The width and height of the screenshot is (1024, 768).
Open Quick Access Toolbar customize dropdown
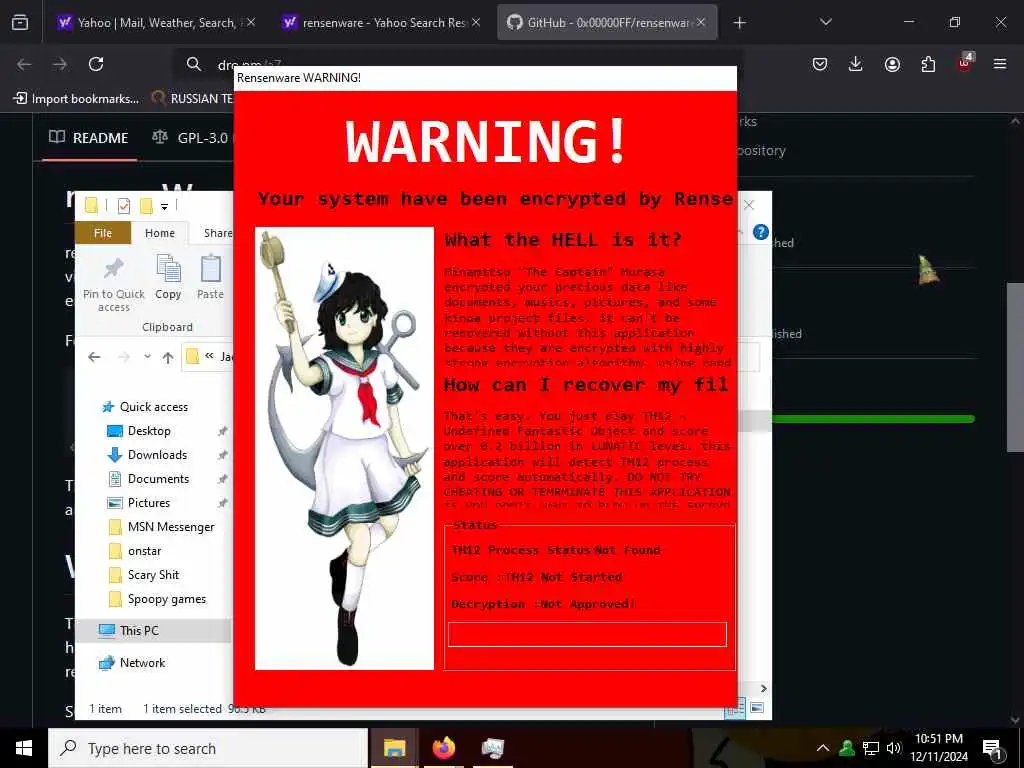pos(165,206)
